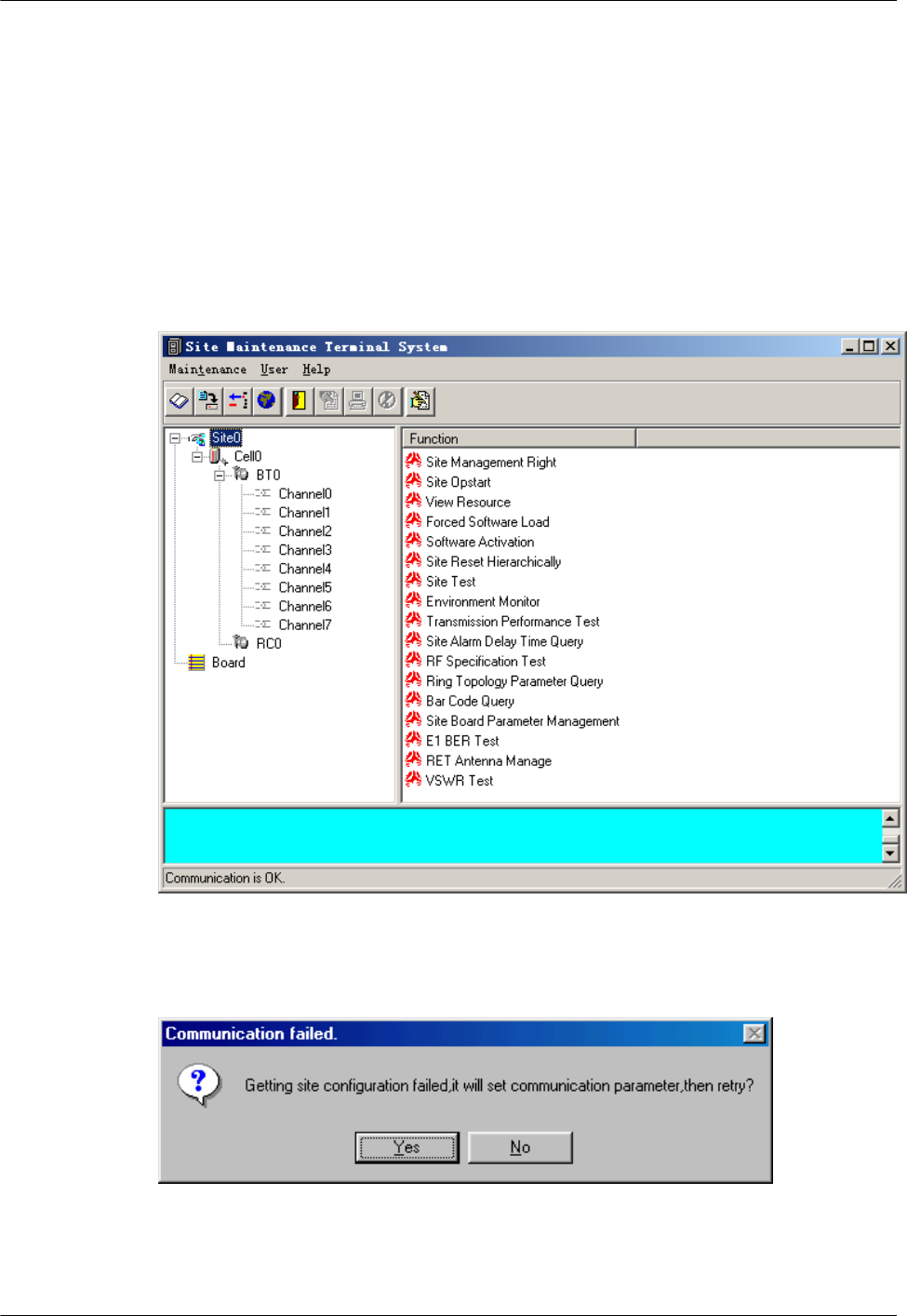Select Channel7 in the tree
The image size is (907, 1316).
coord(305,624)
